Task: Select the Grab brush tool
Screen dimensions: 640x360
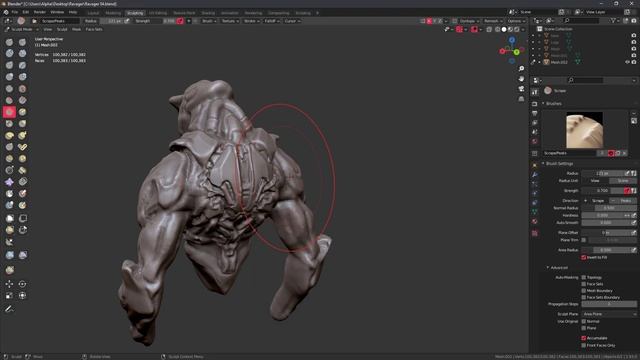Action: (22, 124)
